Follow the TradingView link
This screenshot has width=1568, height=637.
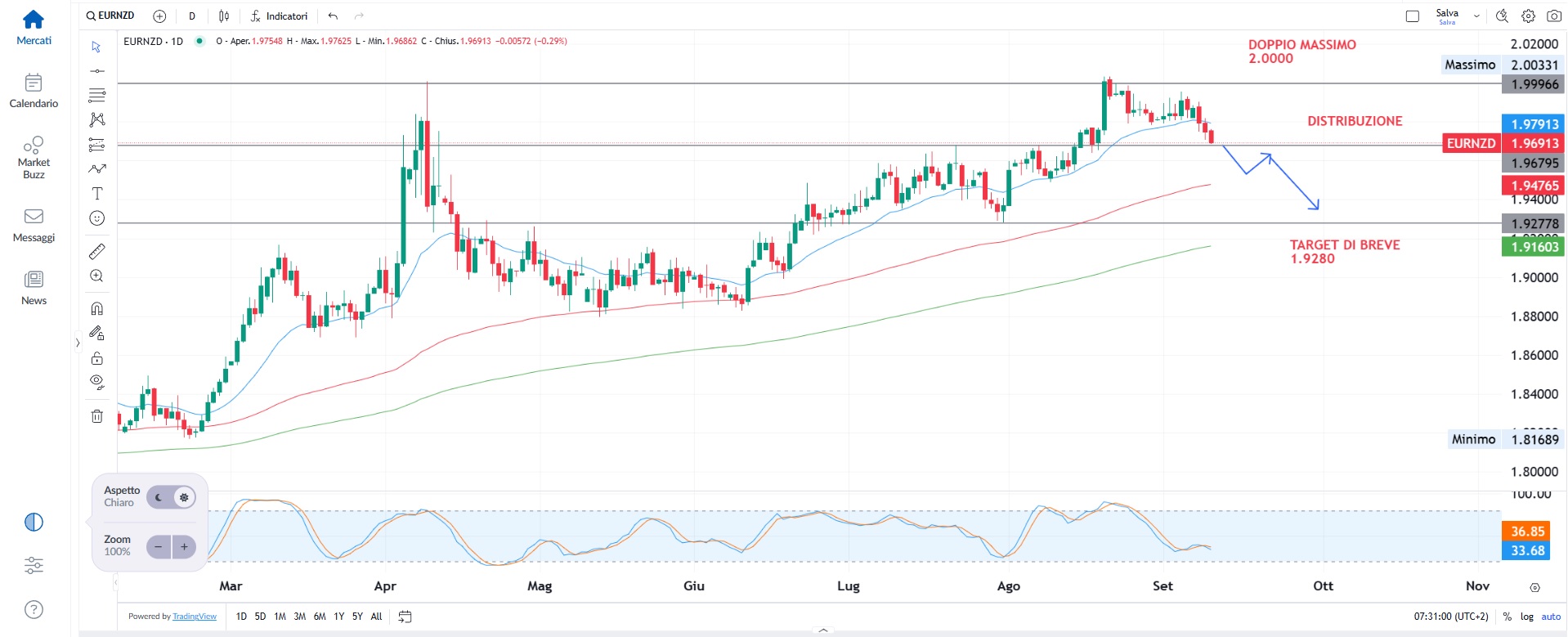pyautogui.click(x=195, y=617)
